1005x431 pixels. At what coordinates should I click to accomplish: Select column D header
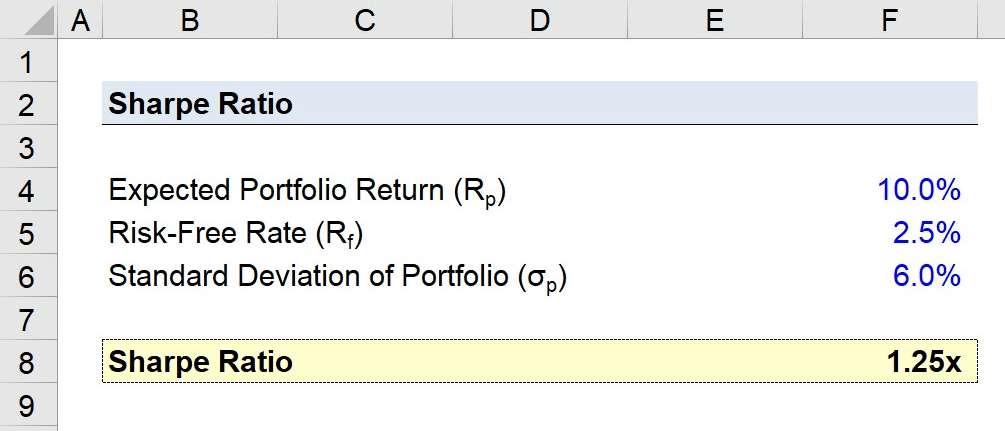click(x=540, y=19)
